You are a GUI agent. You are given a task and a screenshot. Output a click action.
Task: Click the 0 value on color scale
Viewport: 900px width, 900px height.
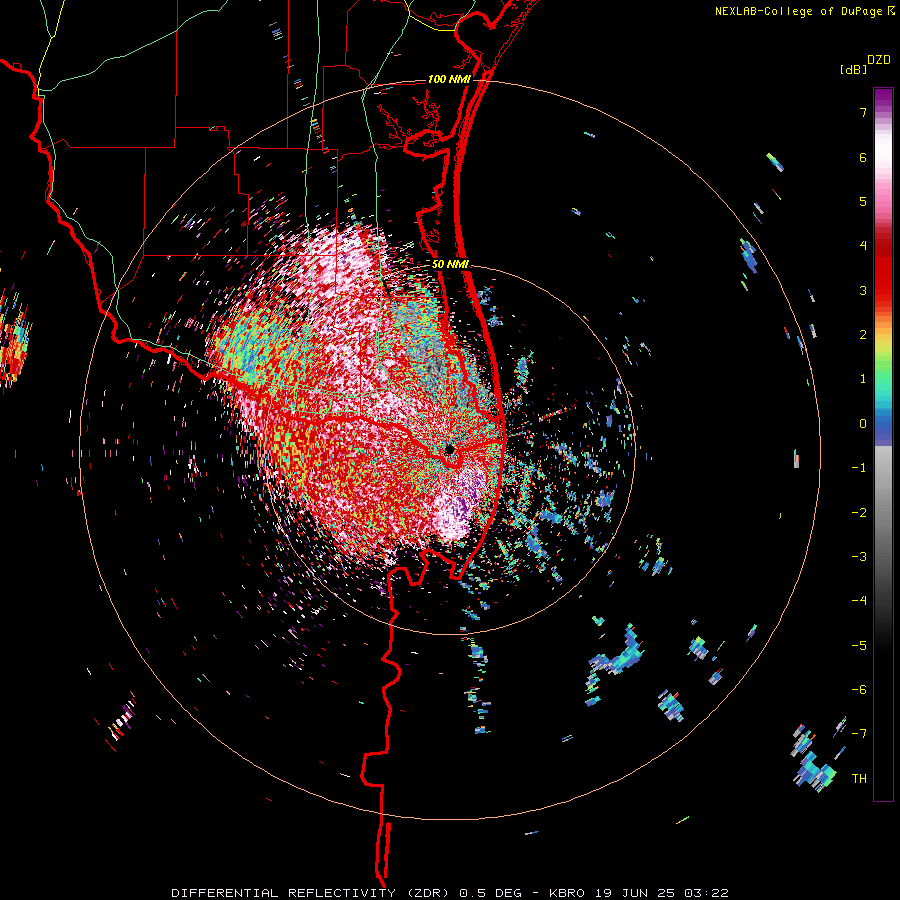[x=863, y=424]
